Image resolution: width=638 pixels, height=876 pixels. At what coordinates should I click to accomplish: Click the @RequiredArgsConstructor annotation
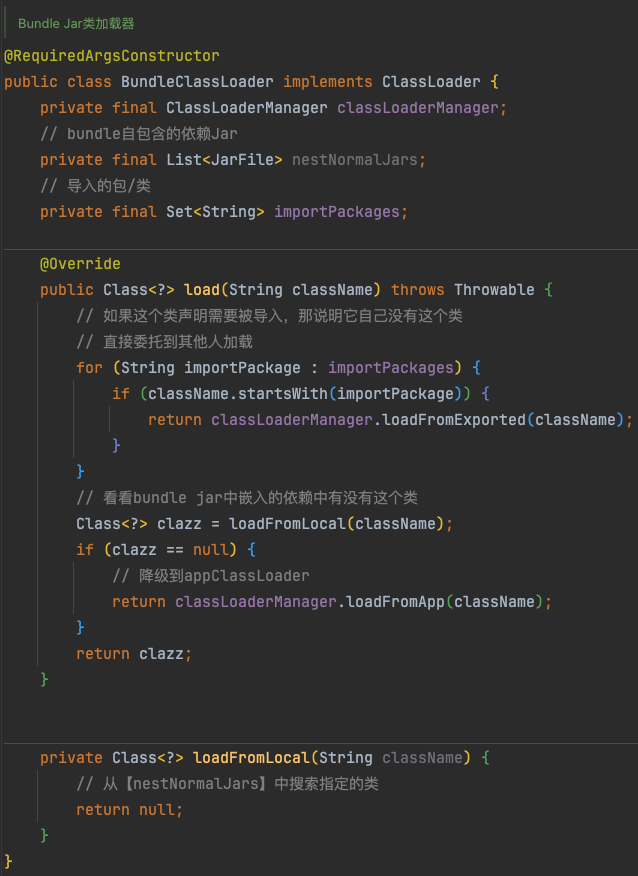click(x=112, y=56)
